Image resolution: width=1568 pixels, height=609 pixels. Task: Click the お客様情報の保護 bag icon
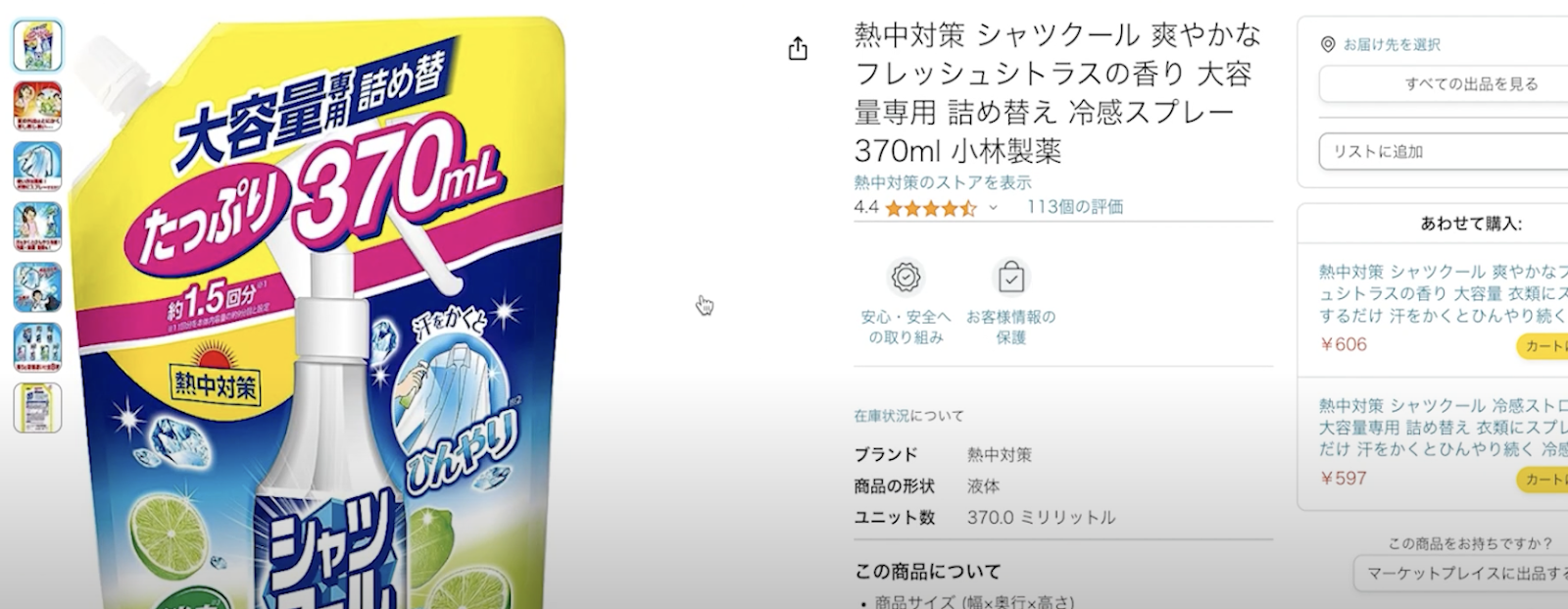pos(1010,278)
